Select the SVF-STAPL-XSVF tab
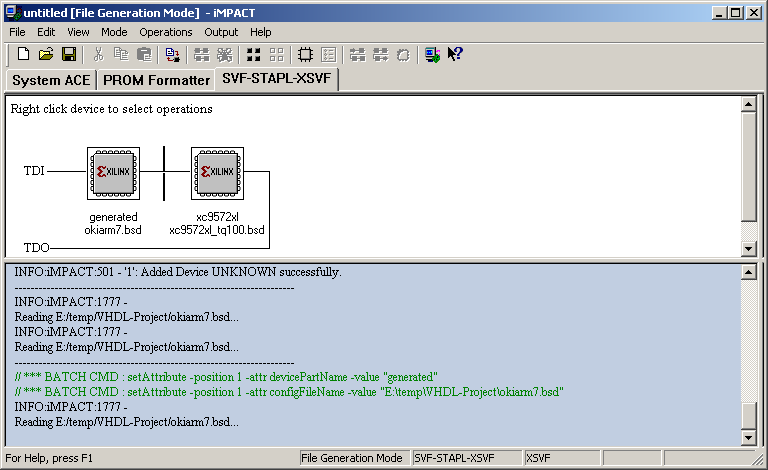The height and width of the screenshot is (470, 768). point(277,78)
